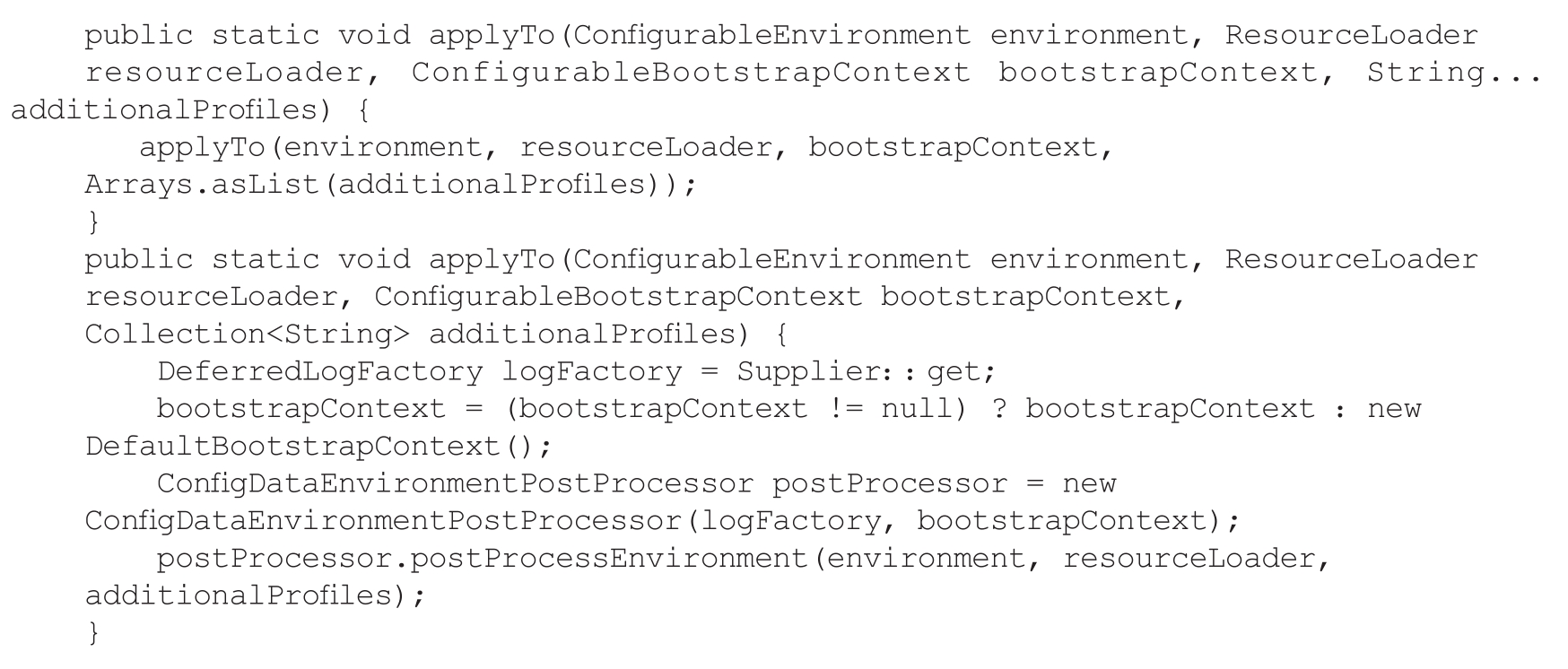Click 'Collection<String>' parameter type

click(247, 334)
